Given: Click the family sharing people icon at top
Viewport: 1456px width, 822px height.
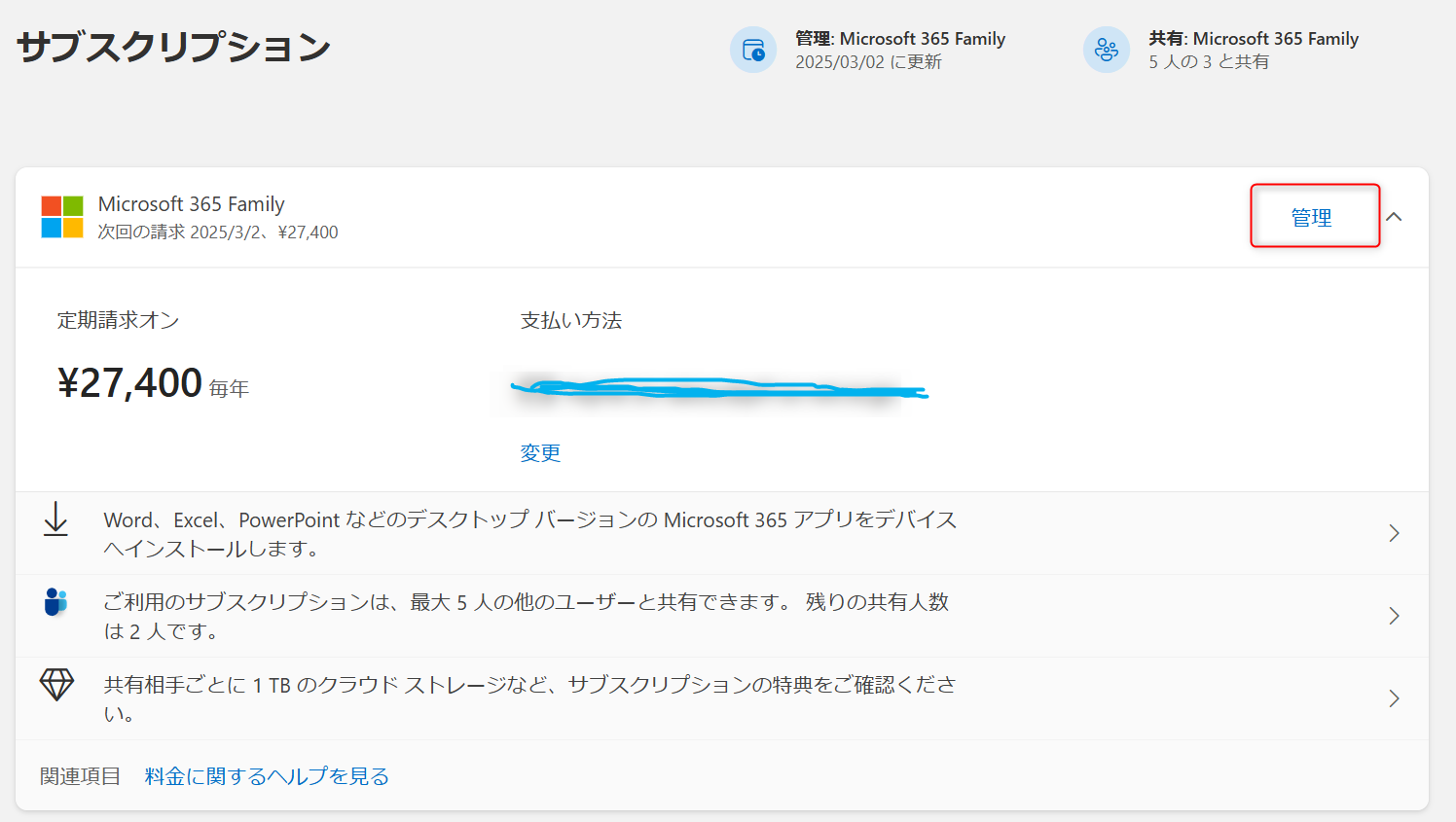Looking at the screenshot, I should click(1107, 50).
